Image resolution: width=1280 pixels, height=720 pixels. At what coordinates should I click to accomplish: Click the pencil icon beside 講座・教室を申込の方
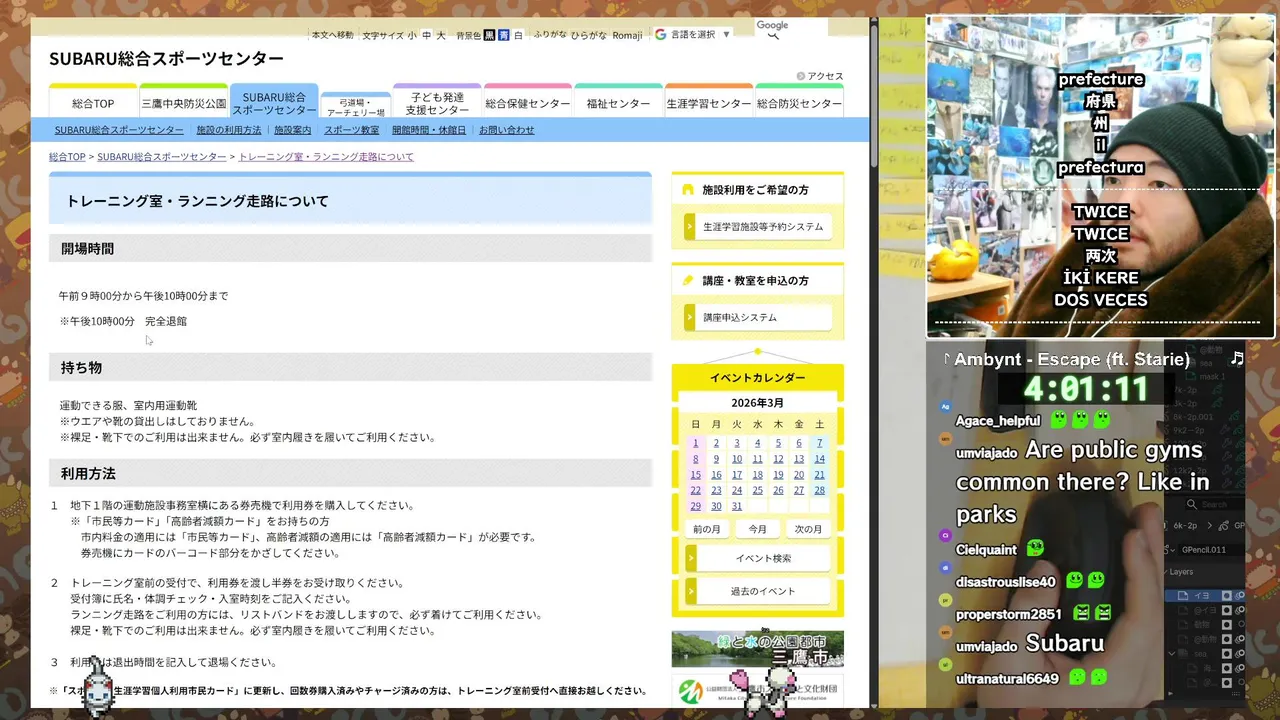click(x=688, y=281)
